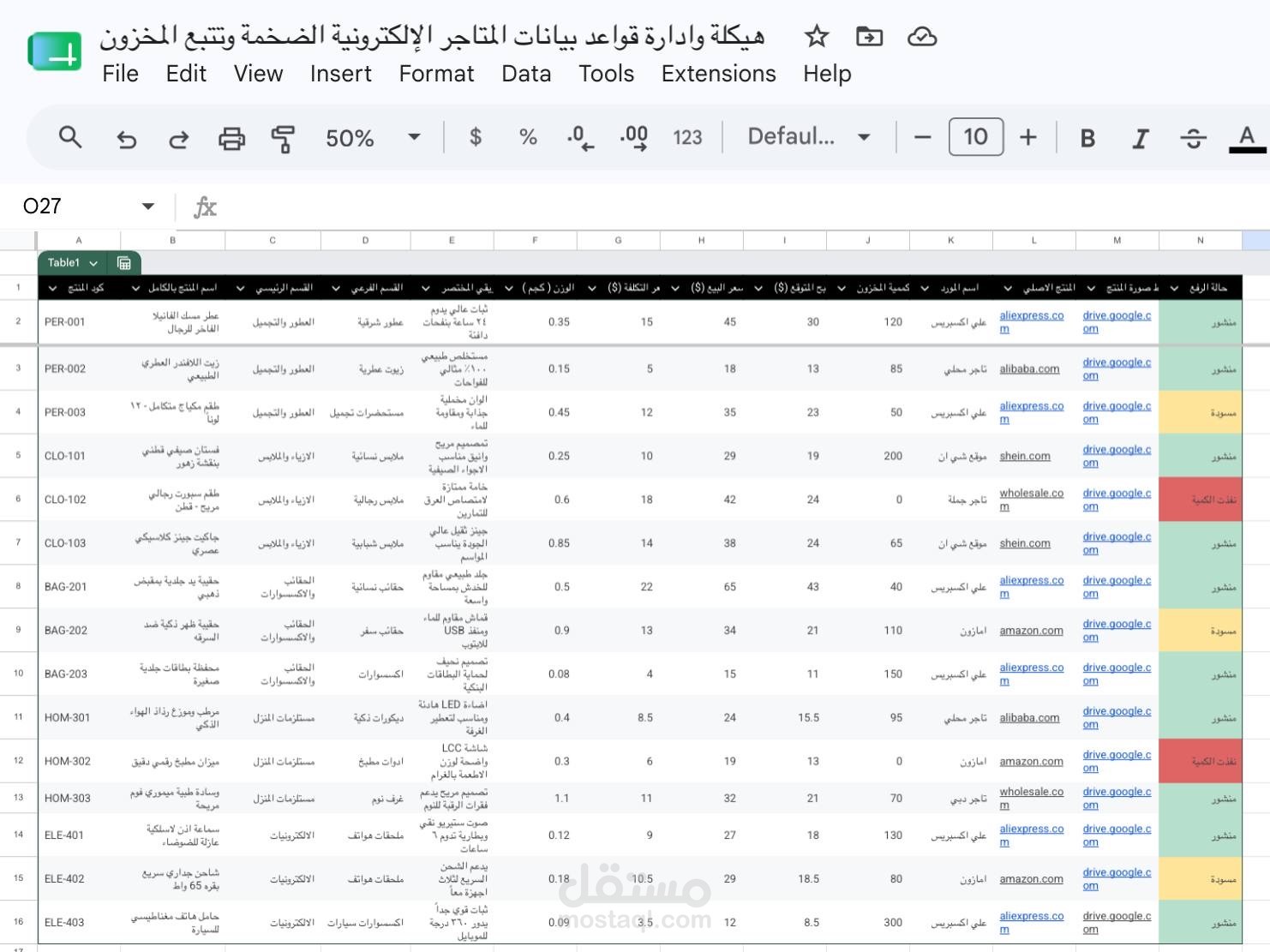Open the Data menu

(526, 74)
